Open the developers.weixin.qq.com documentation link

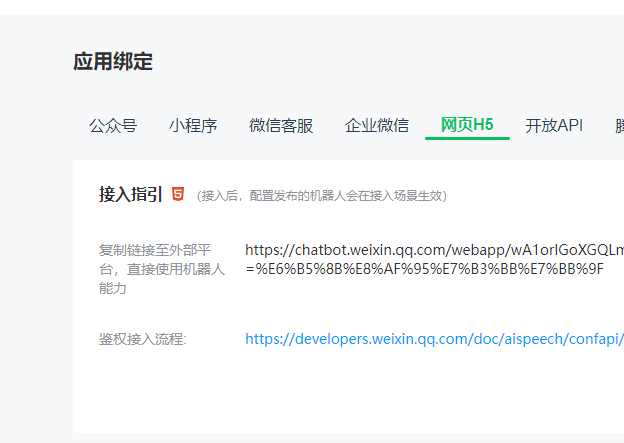pos(434,339)
